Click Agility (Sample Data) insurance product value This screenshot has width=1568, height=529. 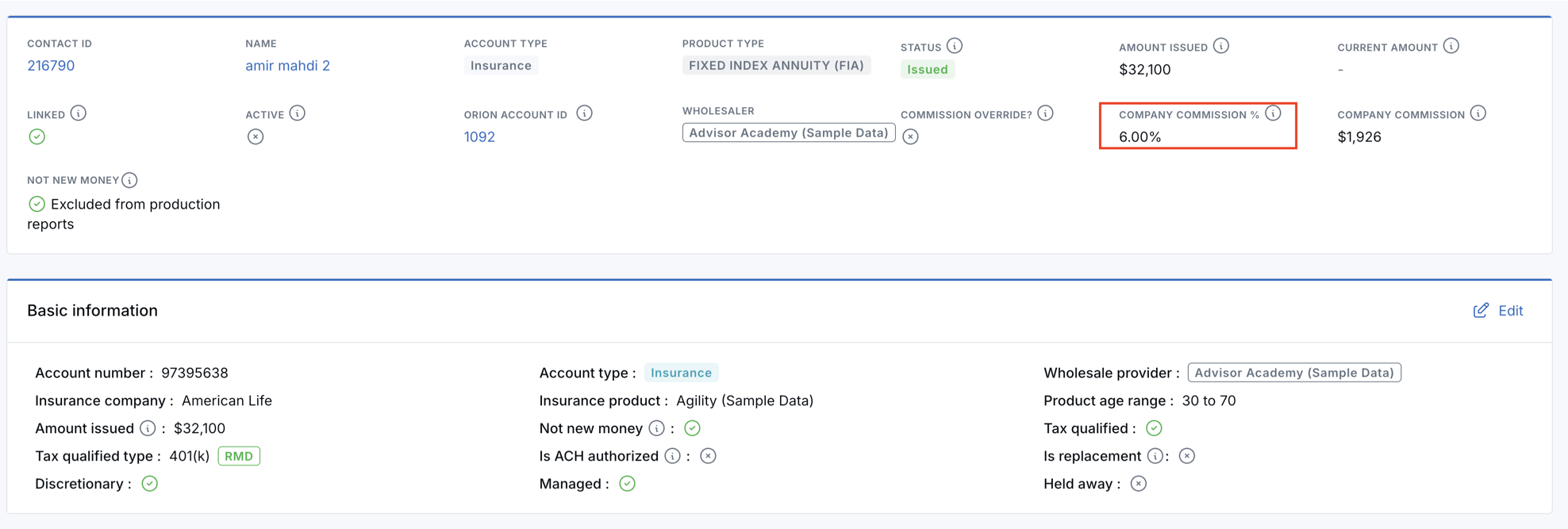[744, 401]
